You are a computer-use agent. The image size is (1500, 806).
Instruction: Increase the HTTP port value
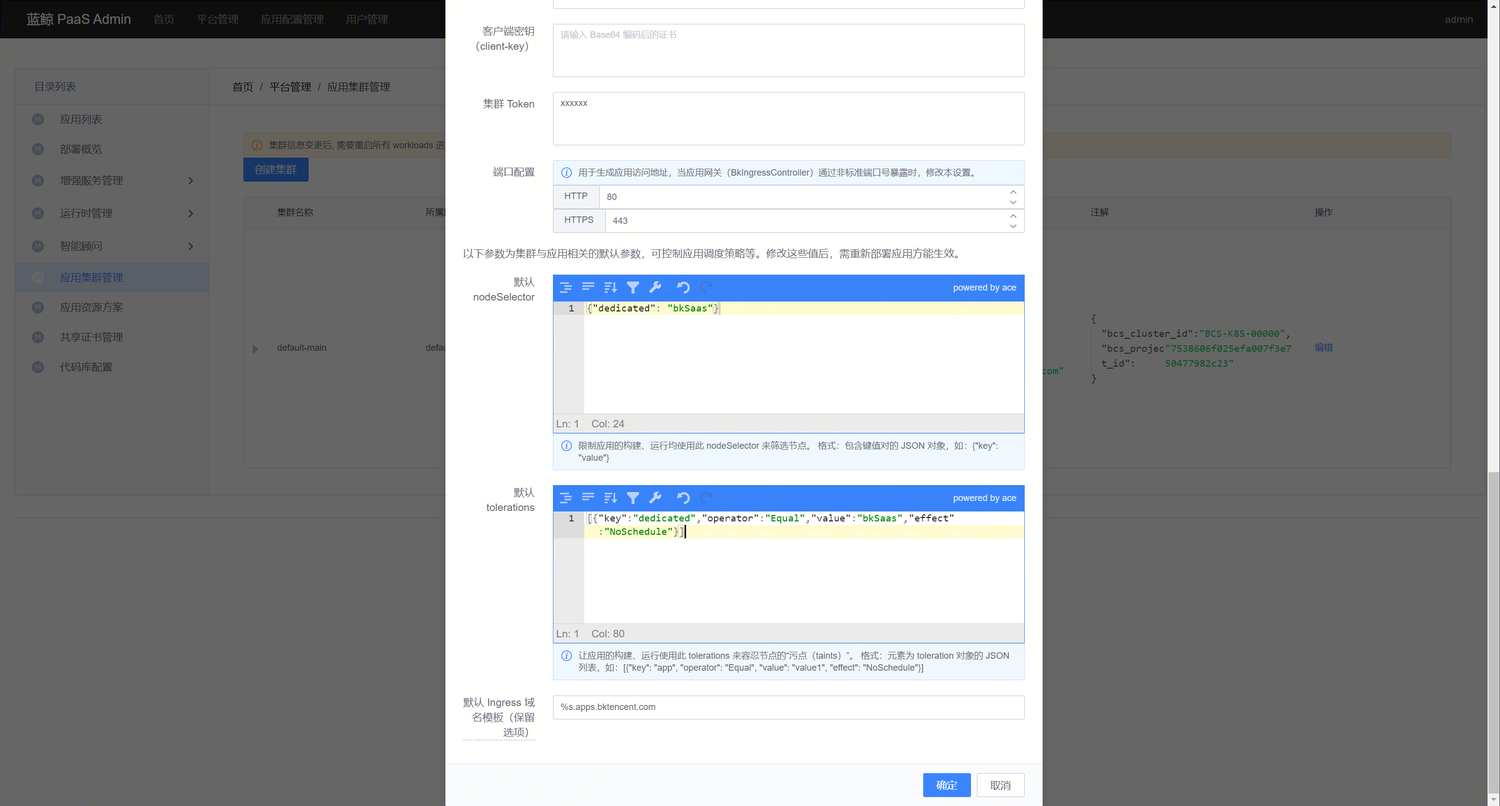pos(1013,192)
